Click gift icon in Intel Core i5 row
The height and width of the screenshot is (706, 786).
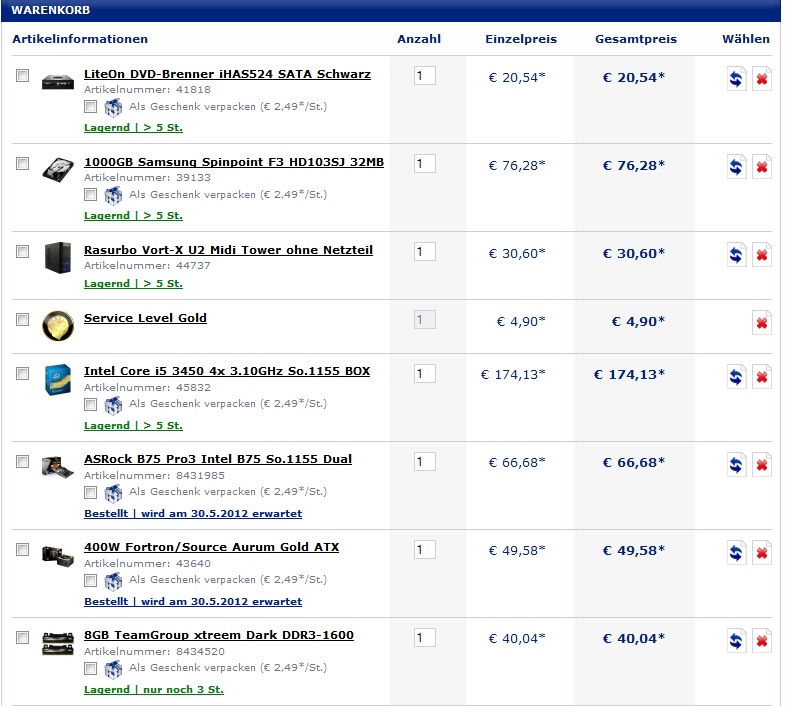pyautogui.click(x=113, y=405)
